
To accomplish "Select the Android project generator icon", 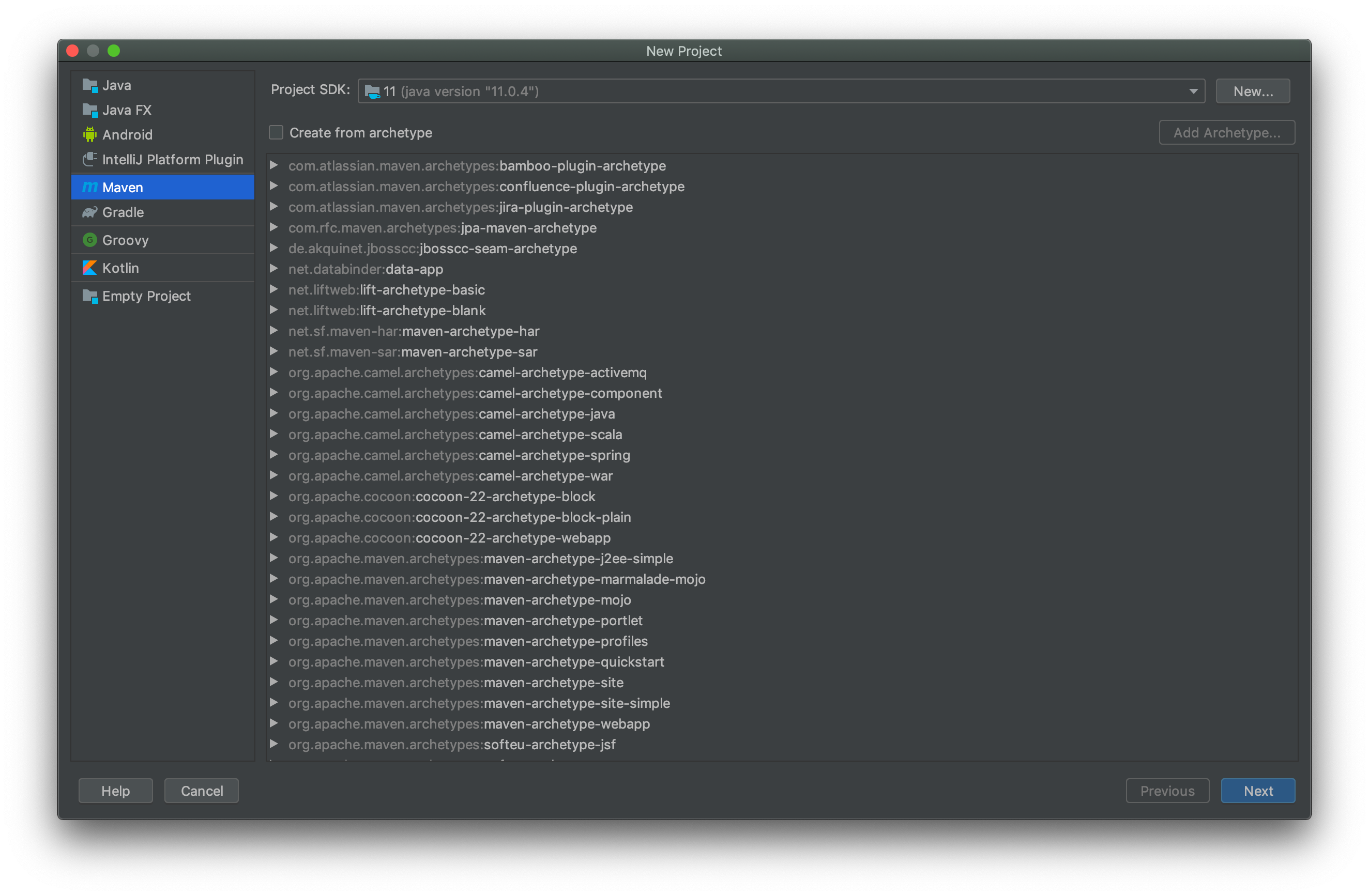I will [90, 134].
